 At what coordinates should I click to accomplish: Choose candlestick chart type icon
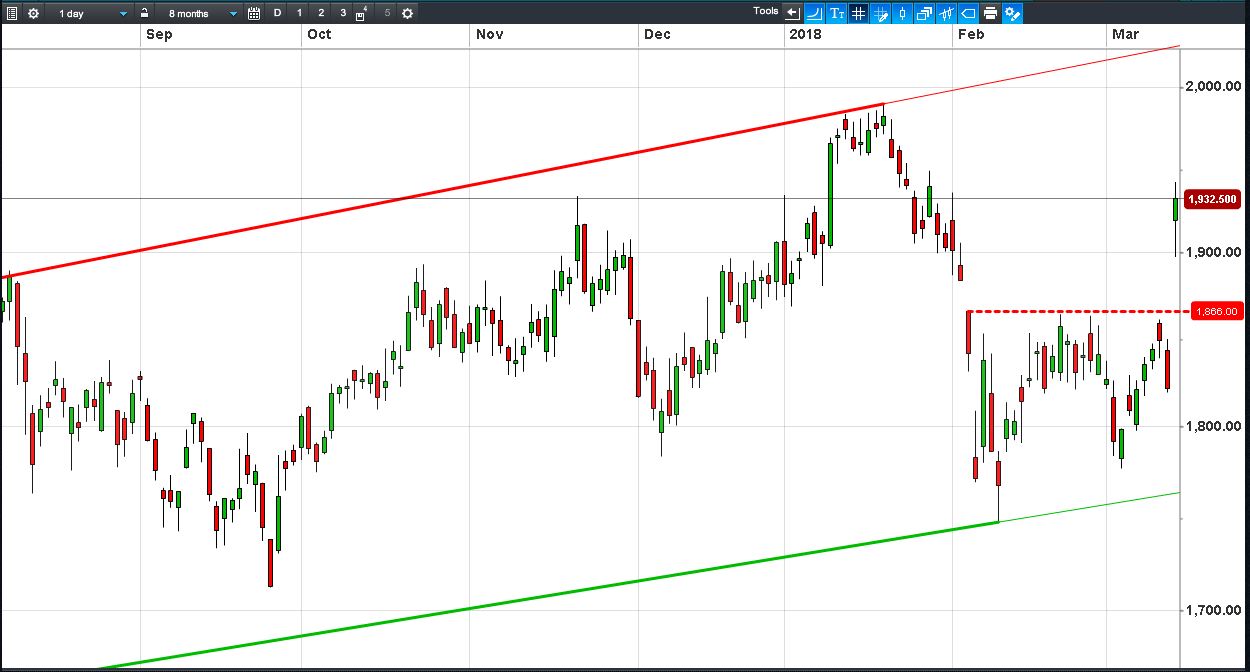point(902,13)
